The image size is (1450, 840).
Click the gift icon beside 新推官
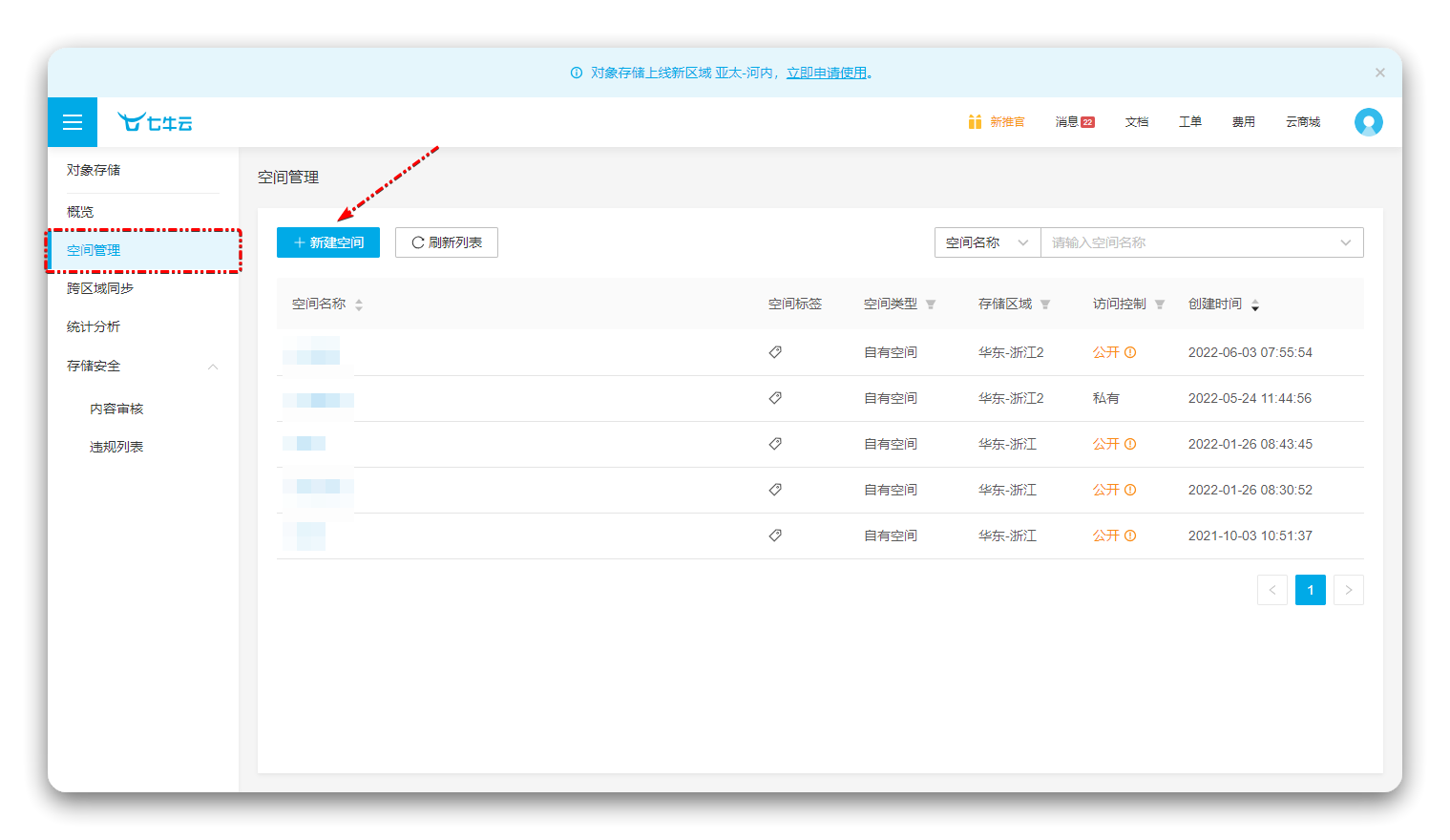[x=975, y=122]
